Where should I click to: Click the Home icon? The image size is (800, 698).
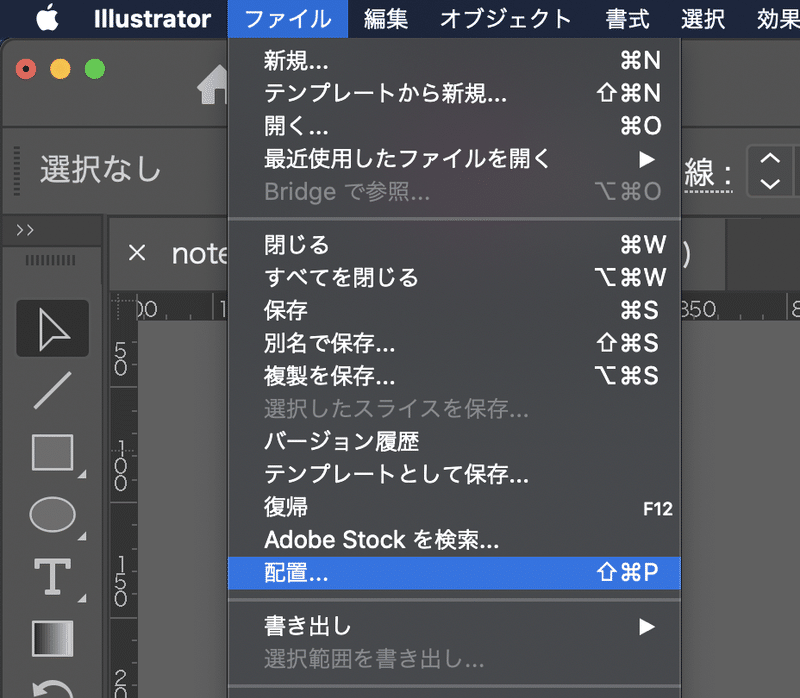pyautogui.click(x=214, y=87)
